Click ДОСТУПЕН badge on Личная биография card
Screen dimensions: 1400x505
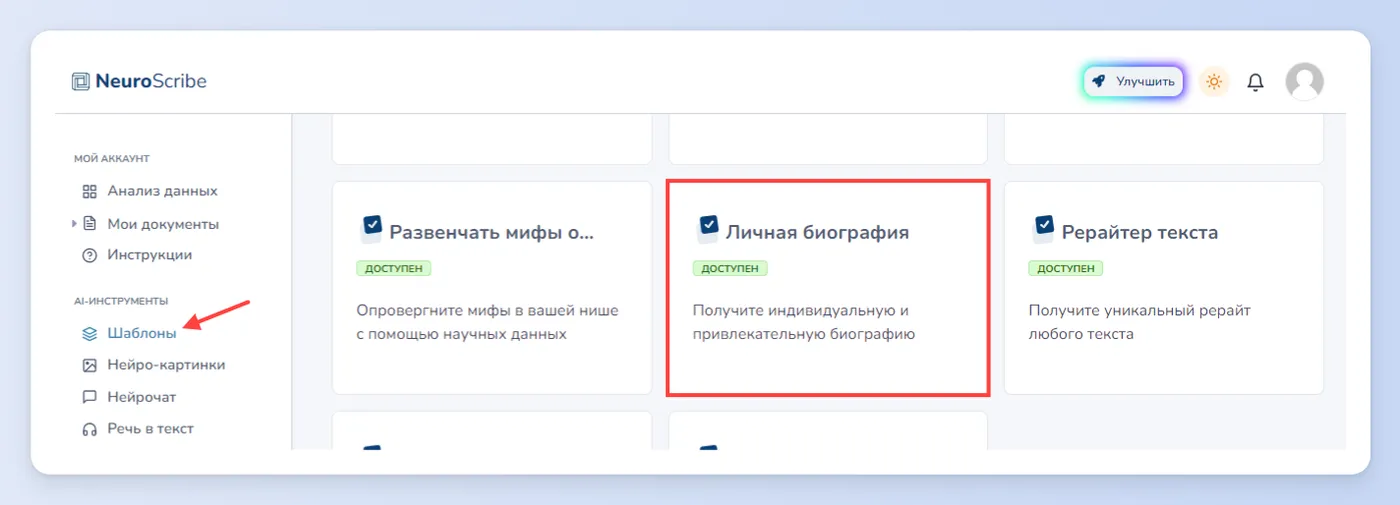coord(730,268)
